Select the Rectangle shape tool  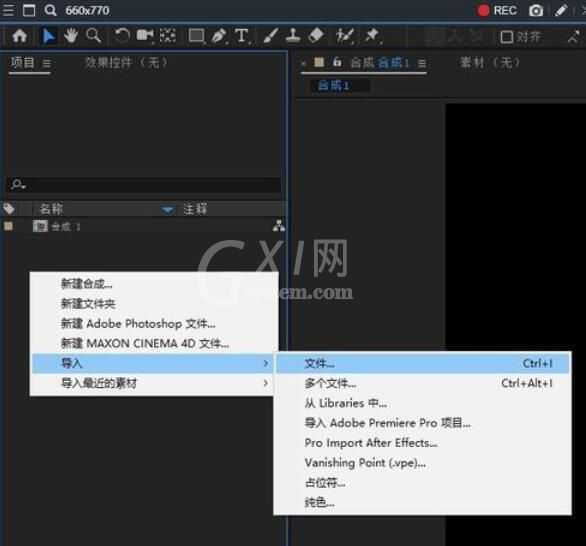[196, 36]
